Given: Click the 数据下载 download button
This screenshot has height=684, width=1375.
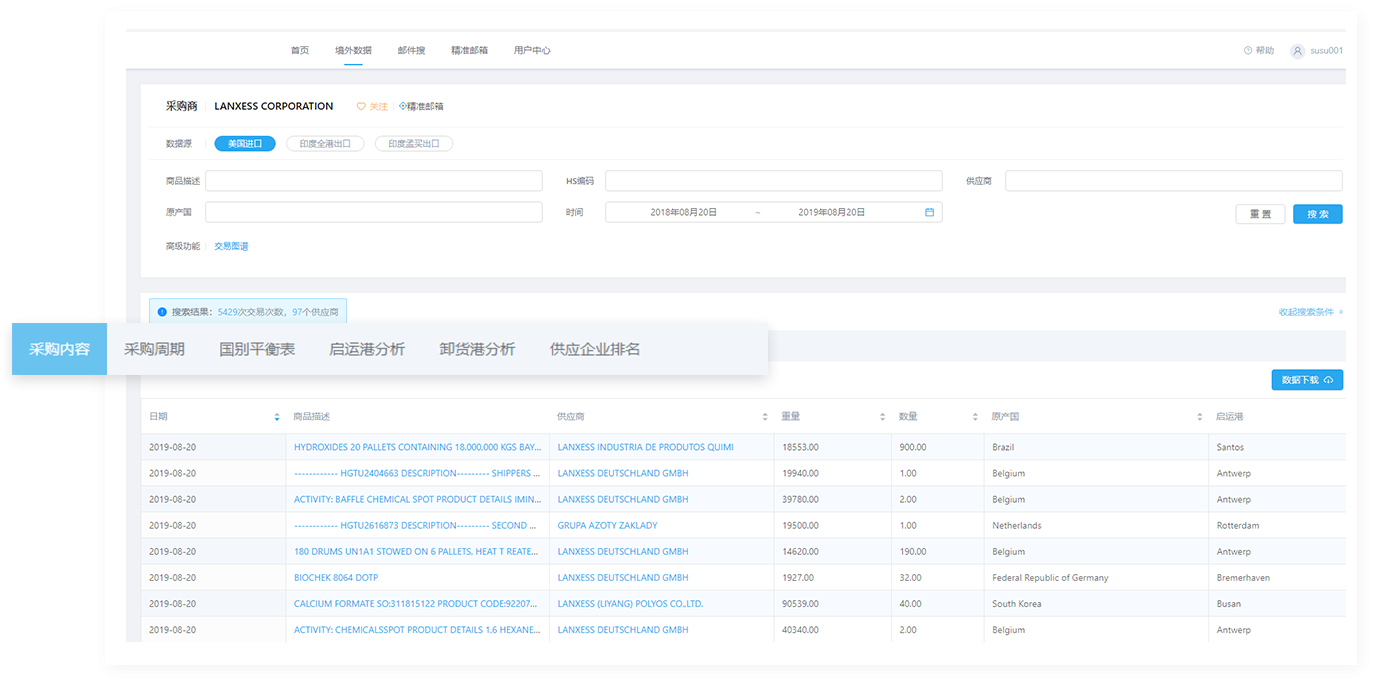Looking at the screenshot, I should [1307, 380].
